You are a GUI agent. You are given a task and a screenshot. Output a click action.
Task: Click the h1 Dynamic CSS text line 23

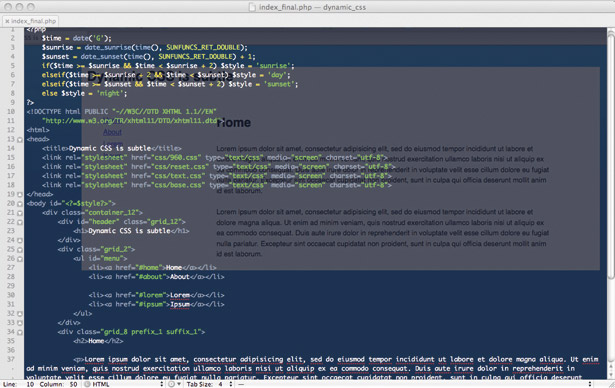coord(129,231)
